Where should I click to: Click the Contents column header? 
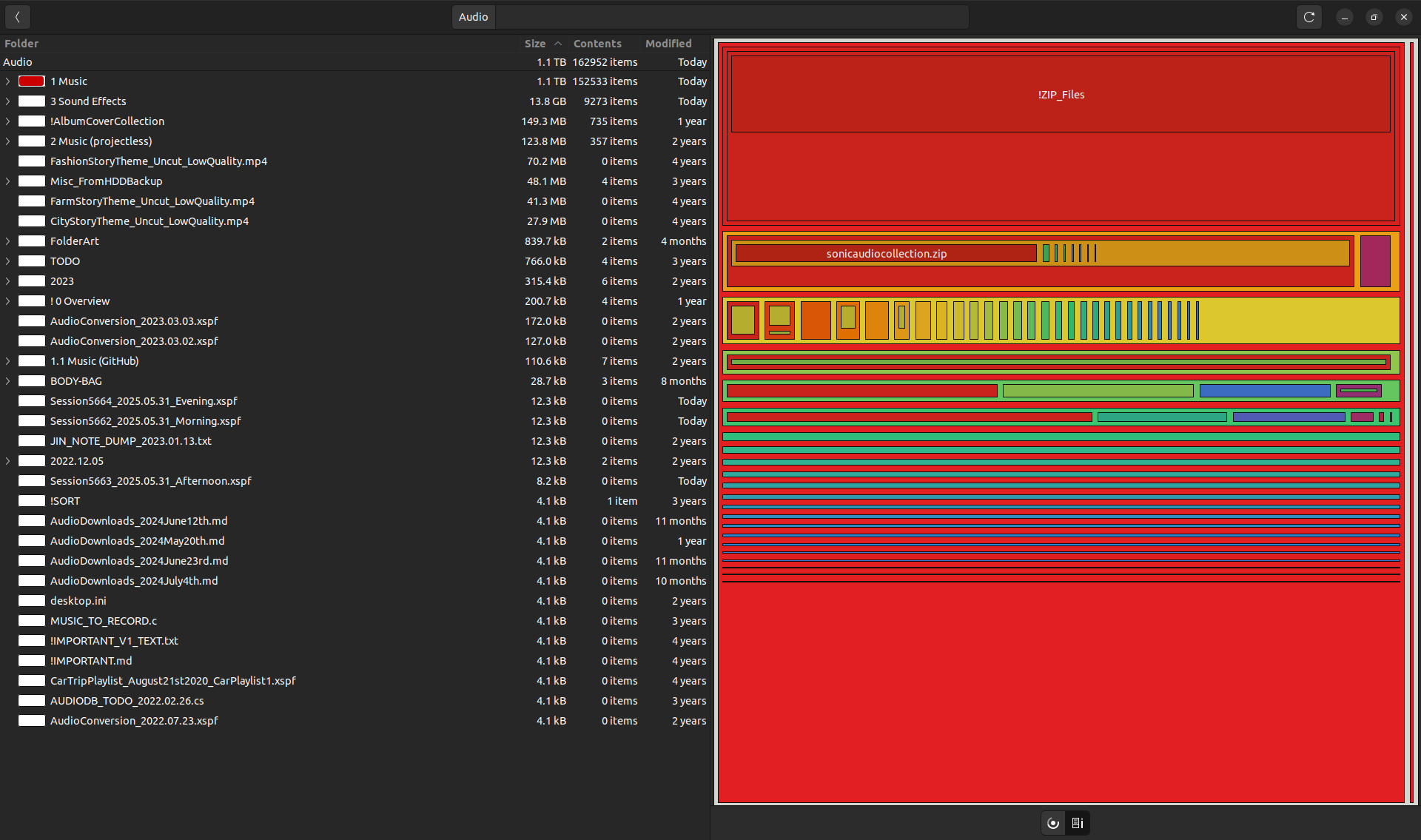(x=597, y=44)
